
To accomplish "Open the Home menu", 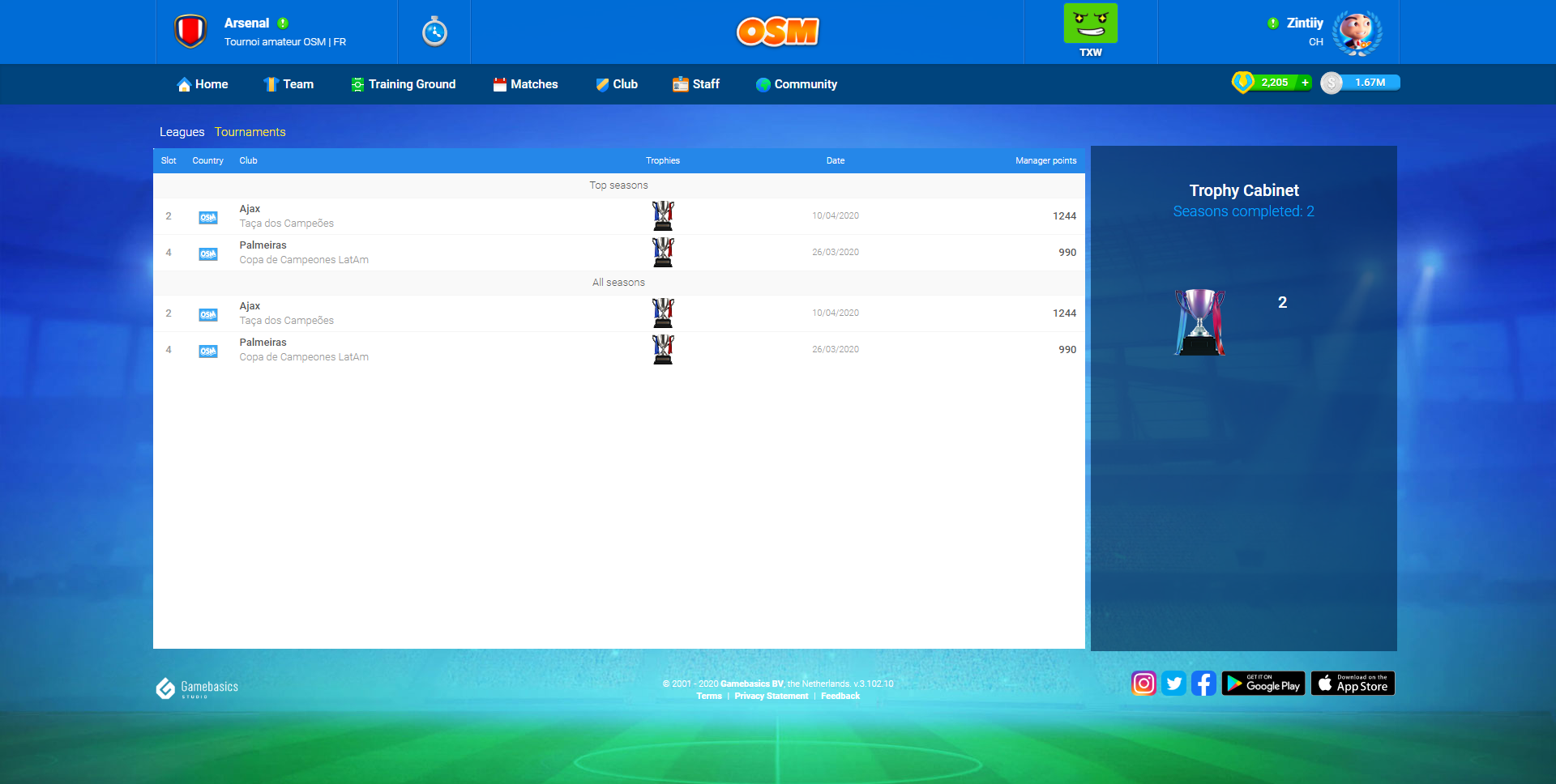I will click(x=203, y=84).
